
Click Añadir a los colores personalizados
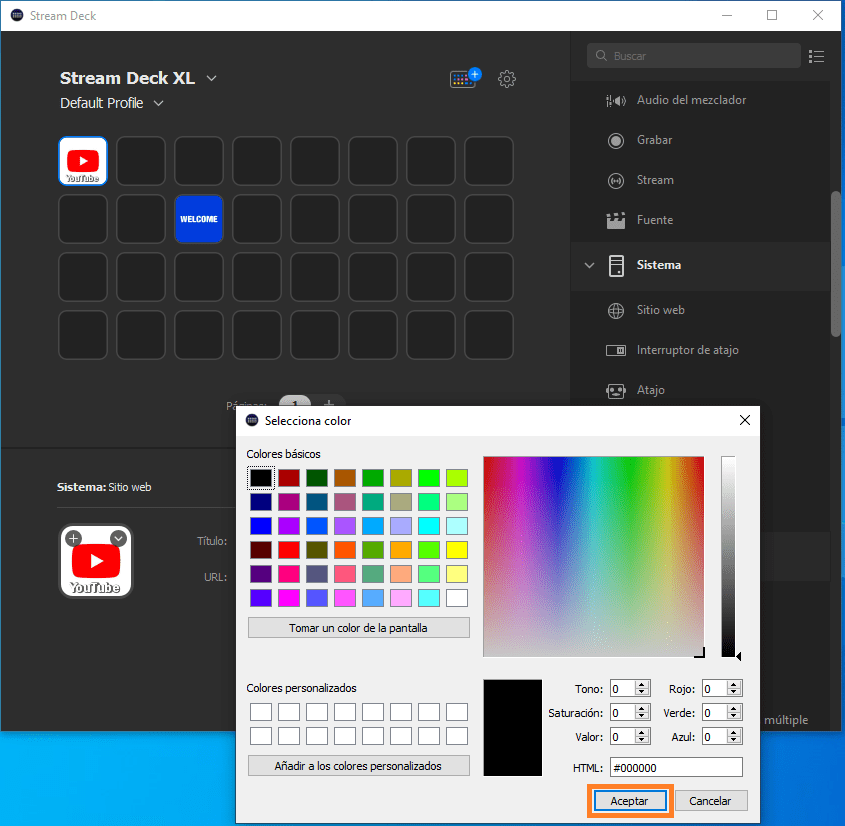pyautogui.click(x=358, y=765)
